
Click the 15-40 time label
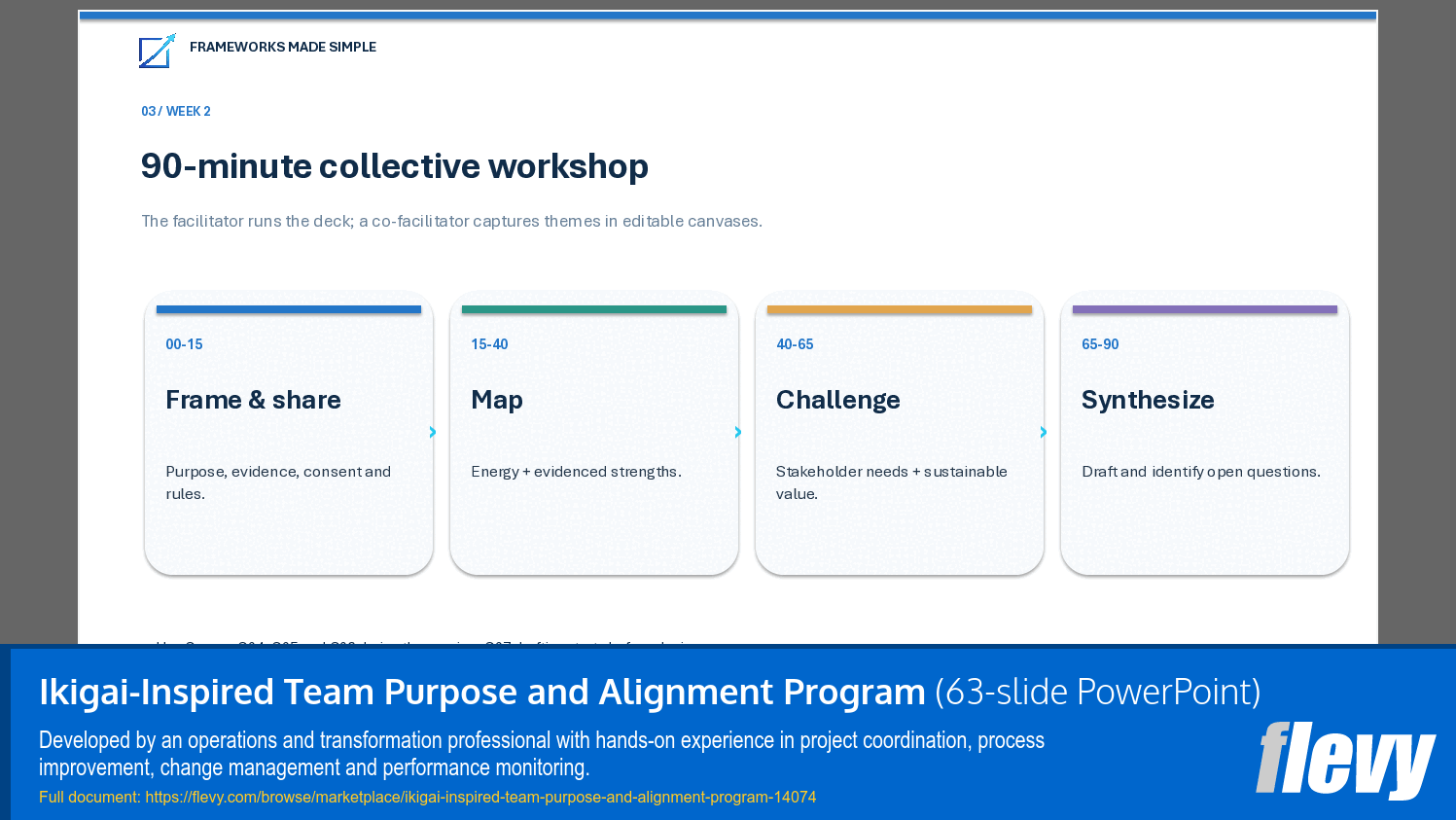489,344
